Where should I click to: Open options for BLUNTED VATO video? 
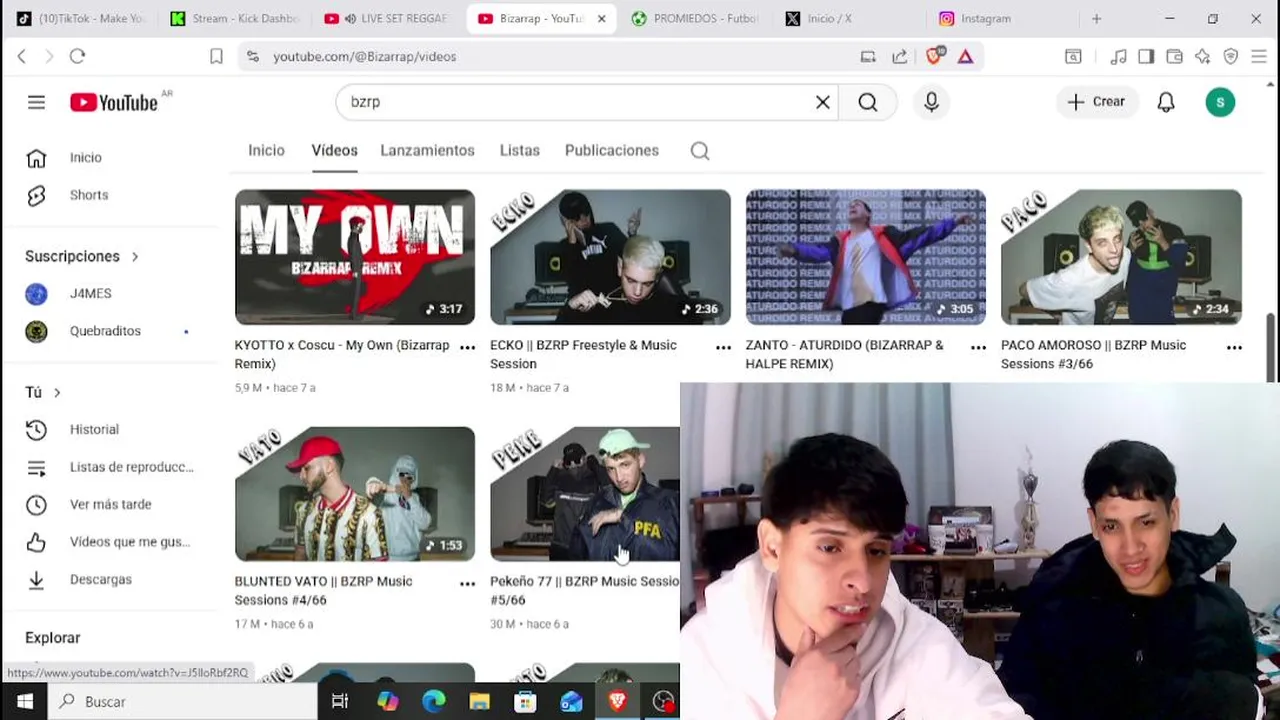467,583
